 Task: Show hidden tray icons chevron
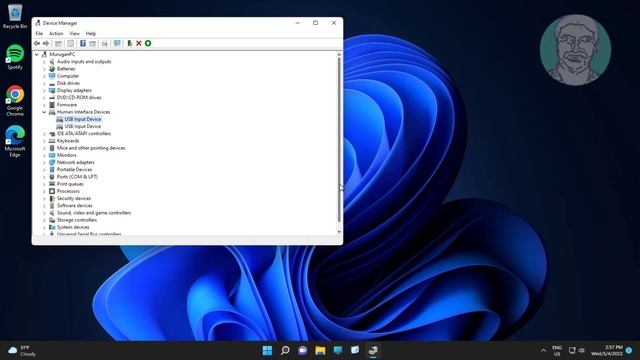pyautogui.click(x=543, y=351)
